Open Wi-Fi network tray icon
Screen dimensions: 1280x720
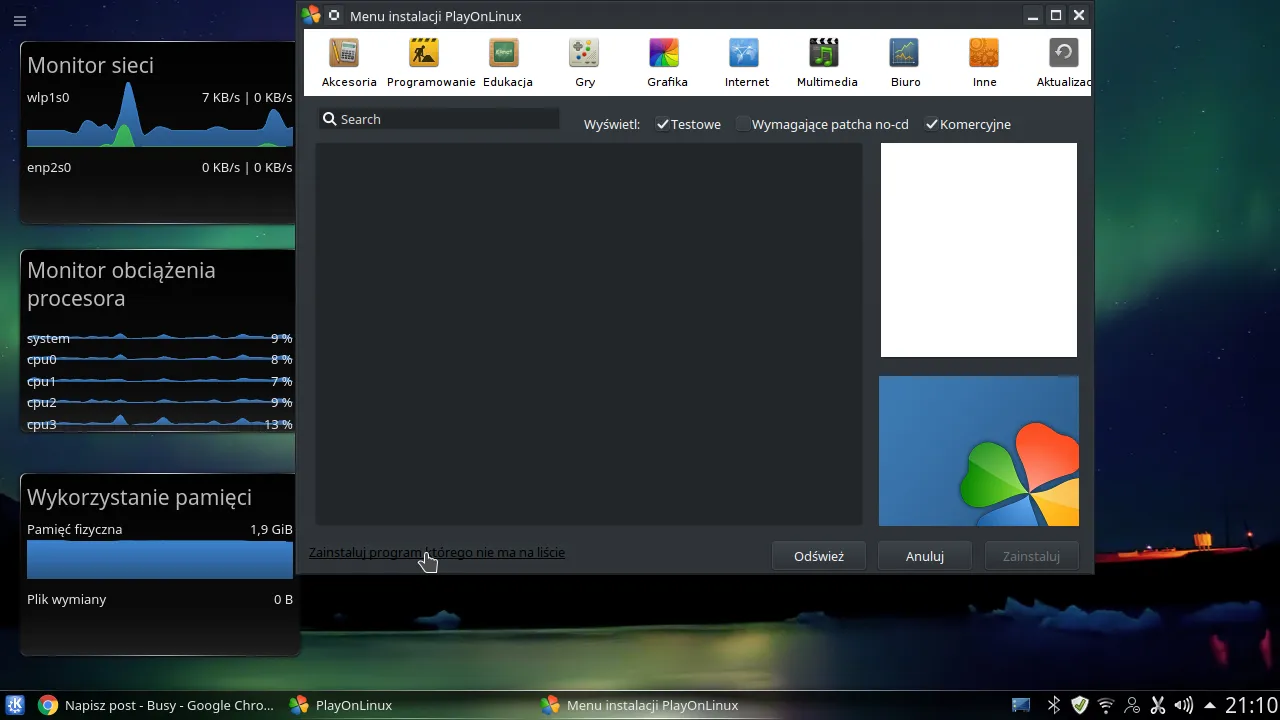coord(1106,705)
